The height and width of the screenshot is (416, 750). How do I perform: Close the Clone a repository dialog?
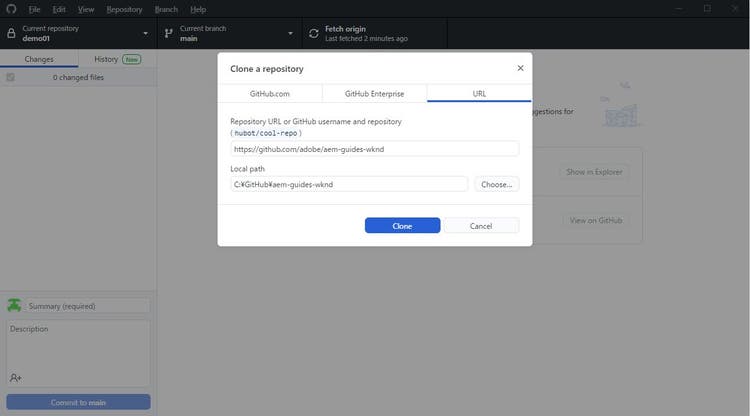520,68
